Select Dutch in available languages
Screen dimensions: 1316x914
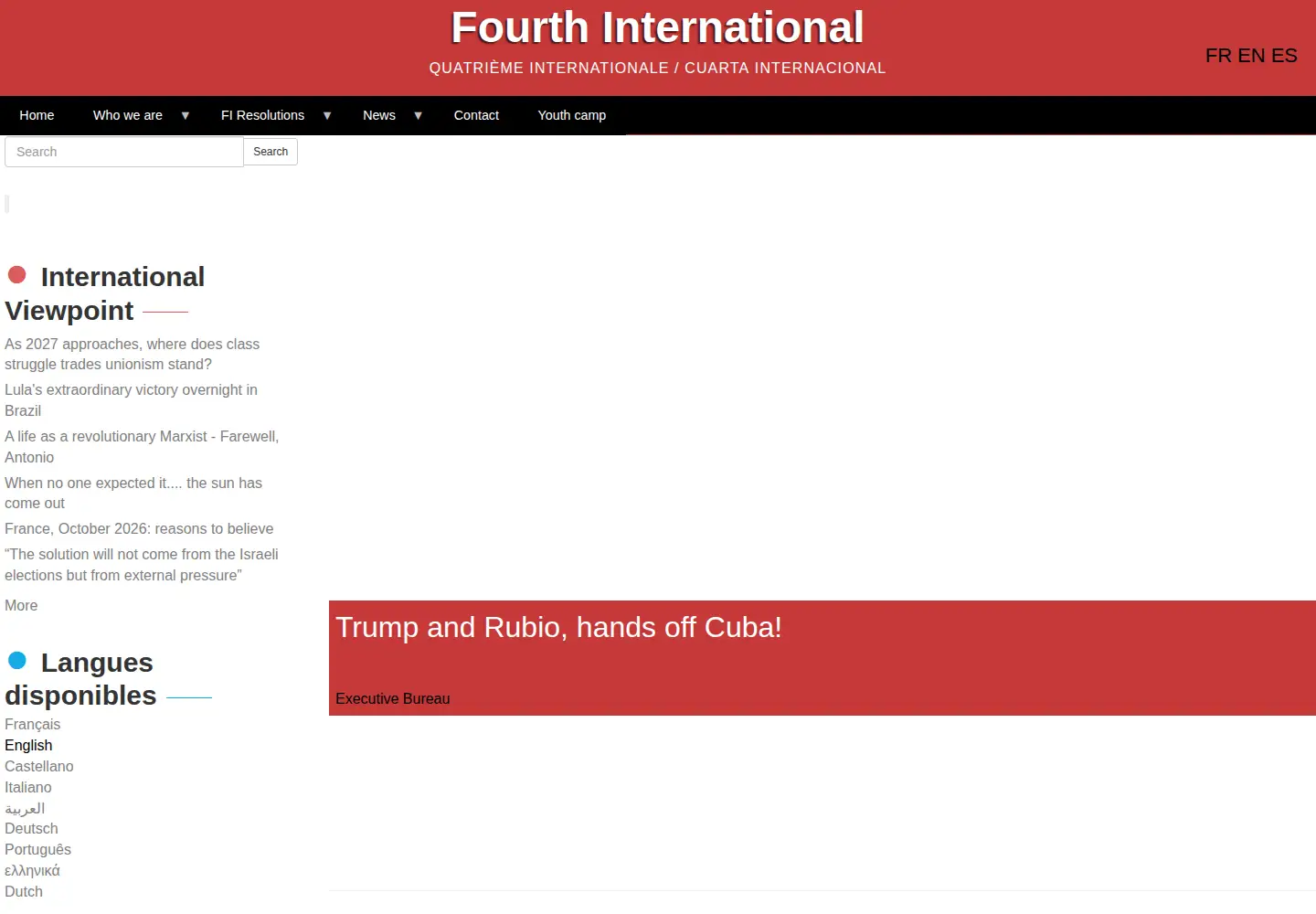[24, 891]
